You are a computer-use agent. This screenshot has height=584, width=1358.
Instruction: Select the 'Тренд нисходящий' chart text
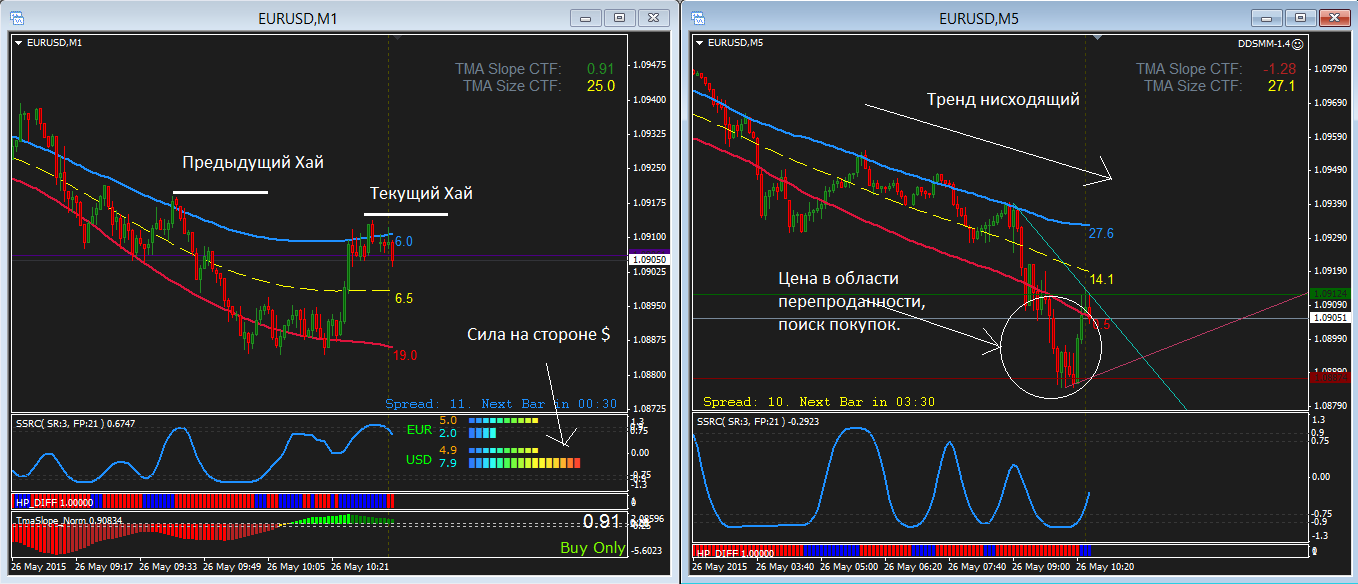point(1003,100)
